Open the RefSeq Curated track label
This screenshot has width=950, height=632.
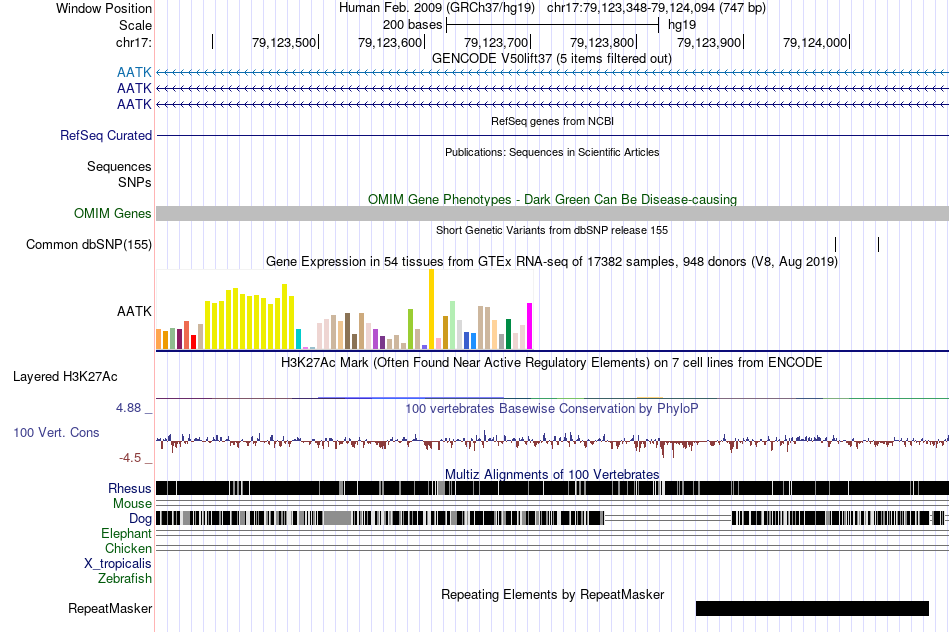[x=105, y=135]
